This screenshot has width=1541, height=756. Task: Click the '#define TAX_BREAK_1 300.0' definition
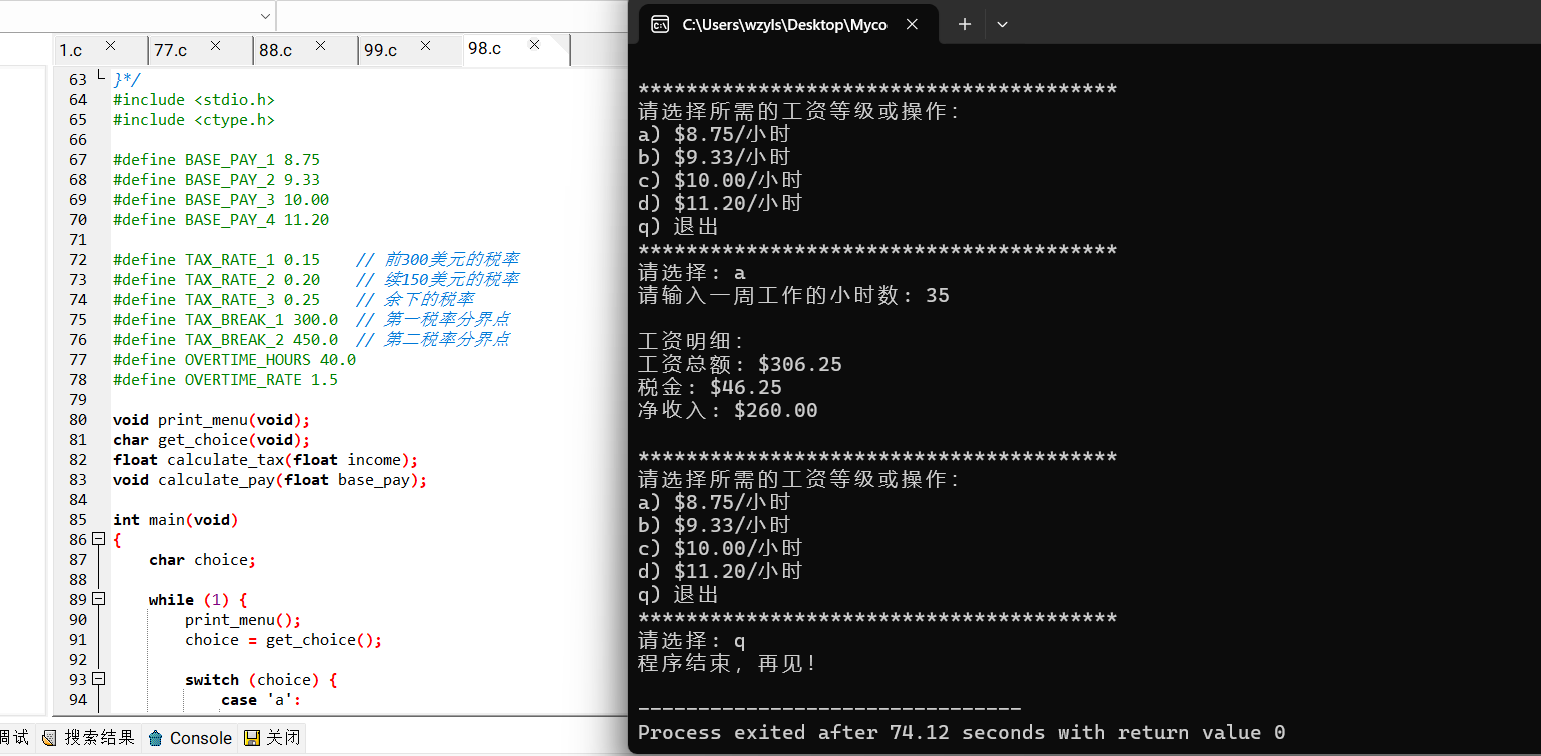[225, 320]
